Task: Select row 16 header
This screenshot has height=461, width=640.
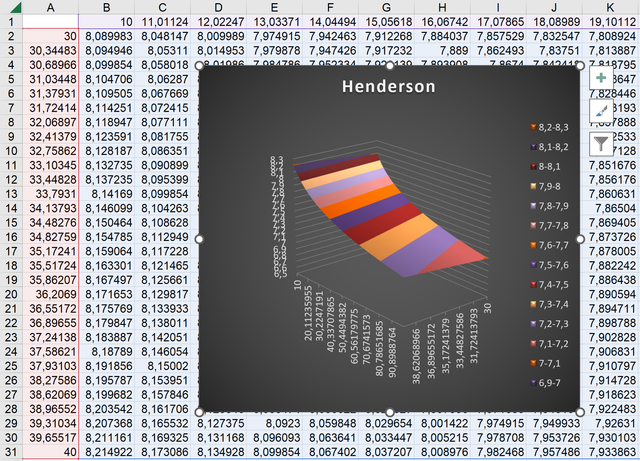Action: point(11,237)
